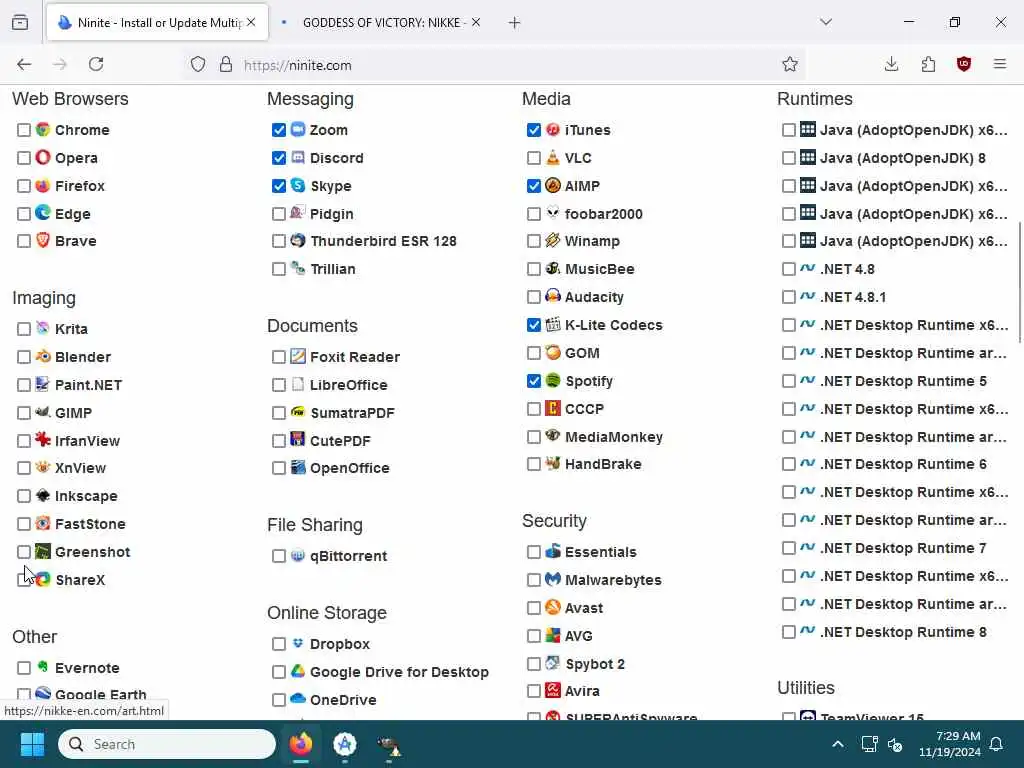Click the Brave lion icon

pos(43,240)
